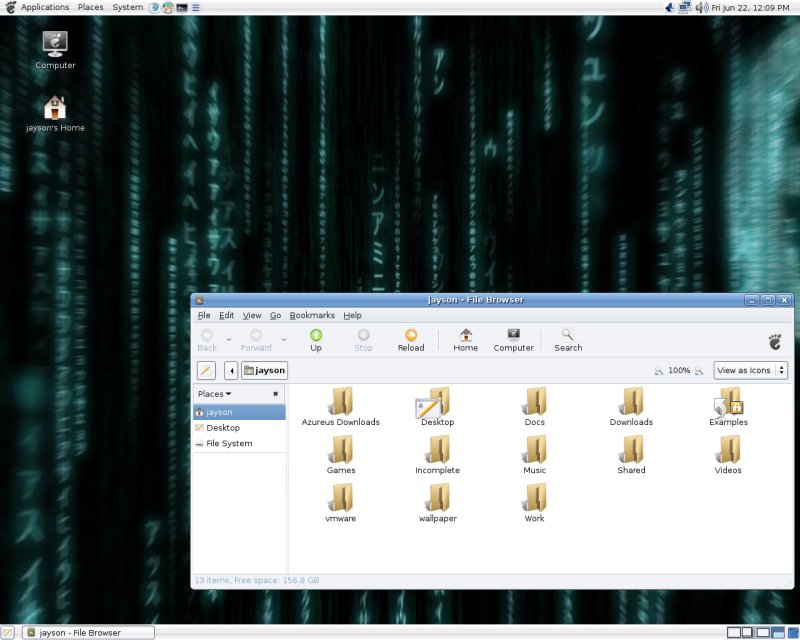Click the Search toolbar icon
This screenshot has height=640, width=800.
coord(567,335)
